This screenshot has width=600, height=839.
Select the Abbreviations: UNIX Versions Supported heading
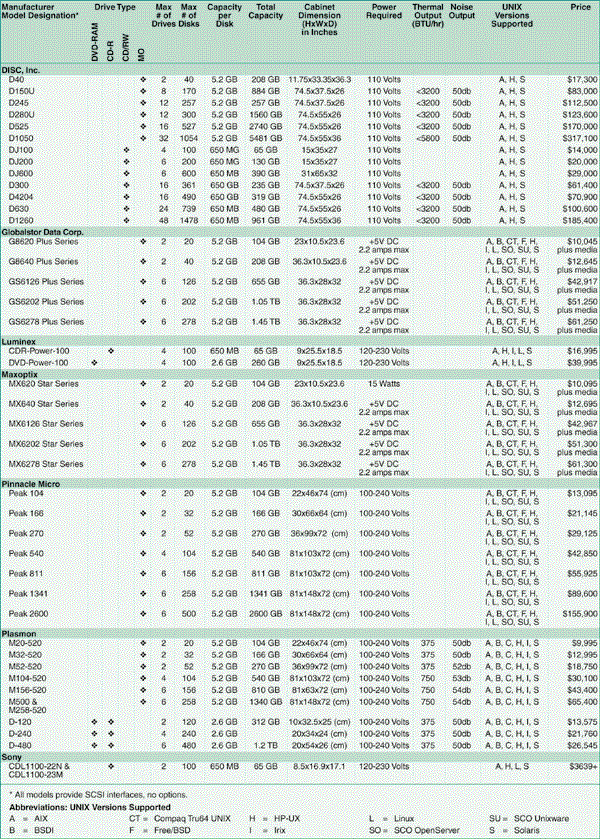[x=90, y=807]
